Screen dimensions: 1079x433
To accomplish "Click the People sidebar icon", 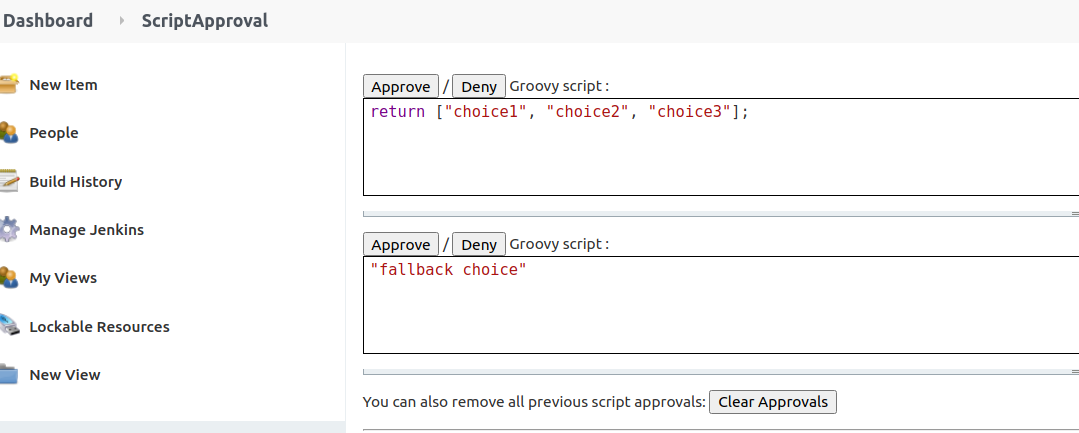I will 9,133.
